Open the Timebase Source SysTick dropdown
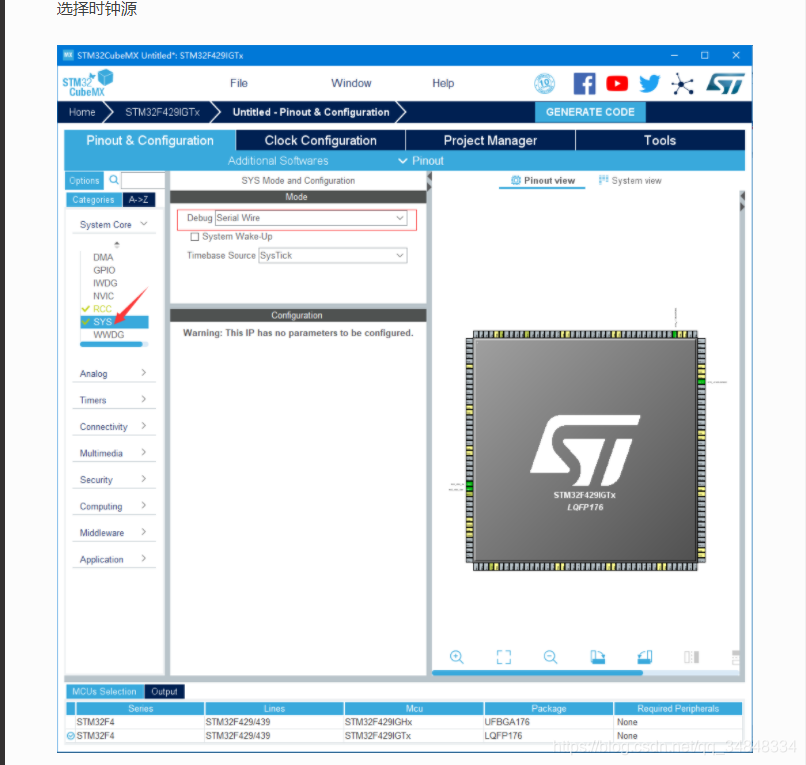The height and width of the screenshot is (765, 806). (333, 256)
